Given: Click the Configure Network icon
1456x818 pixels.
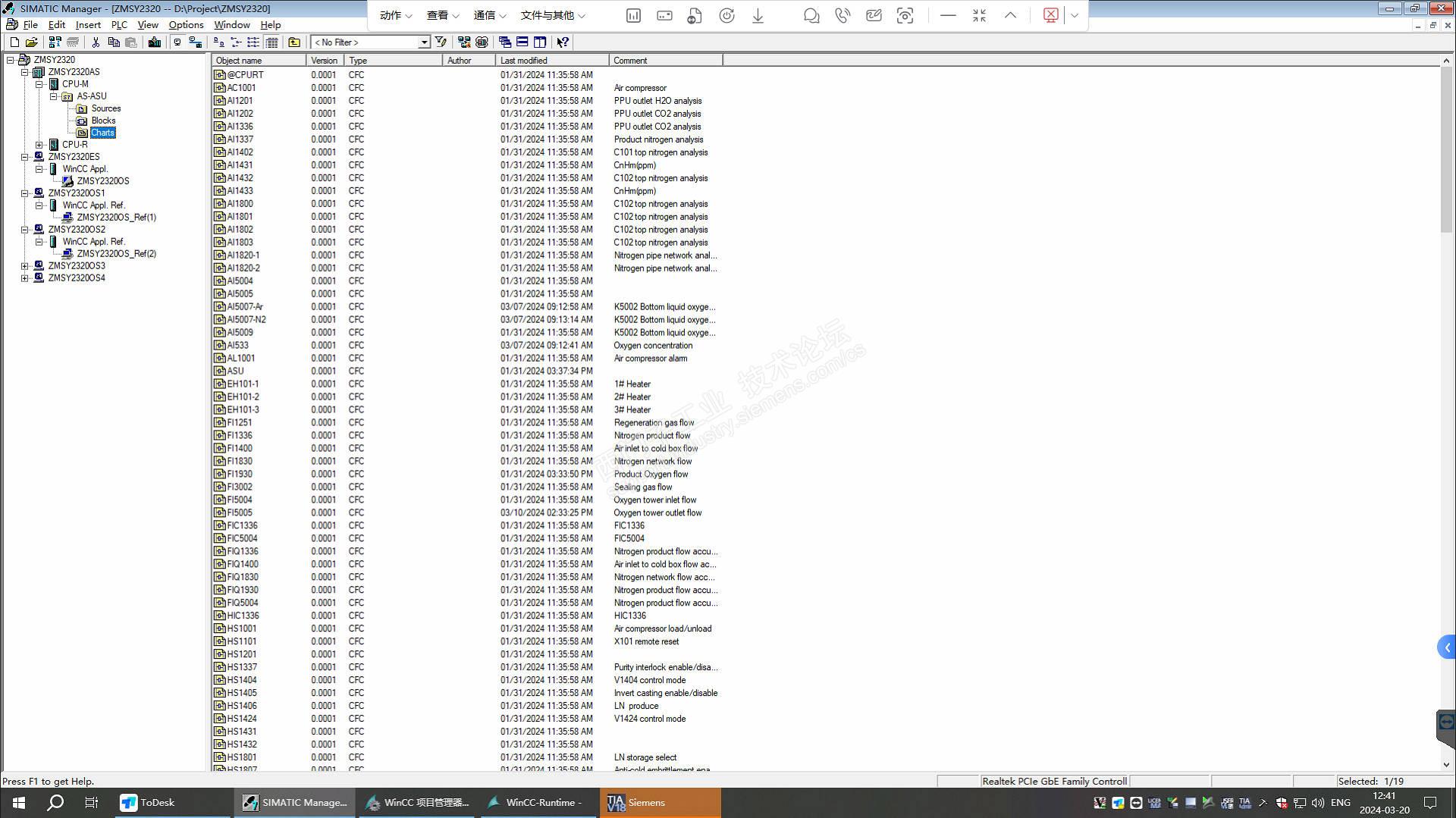Looking at the screenshot, I should (x=464, y=42).
